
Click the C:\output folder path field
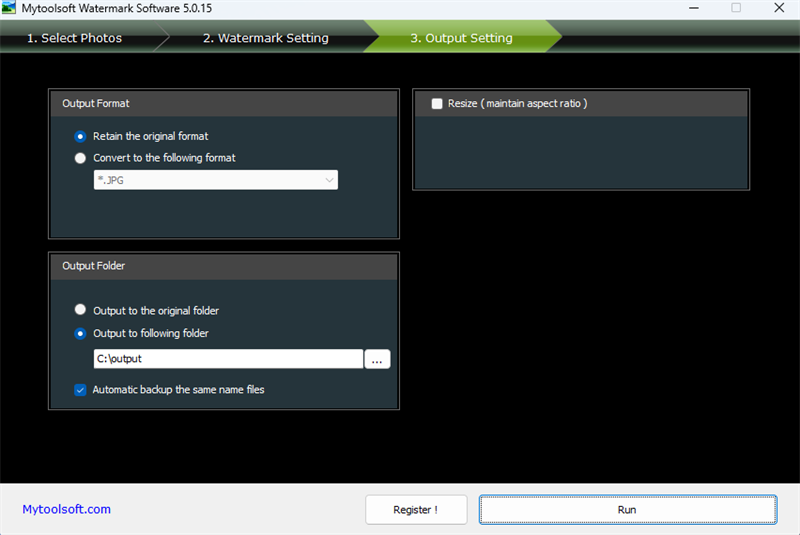[228, 359]
